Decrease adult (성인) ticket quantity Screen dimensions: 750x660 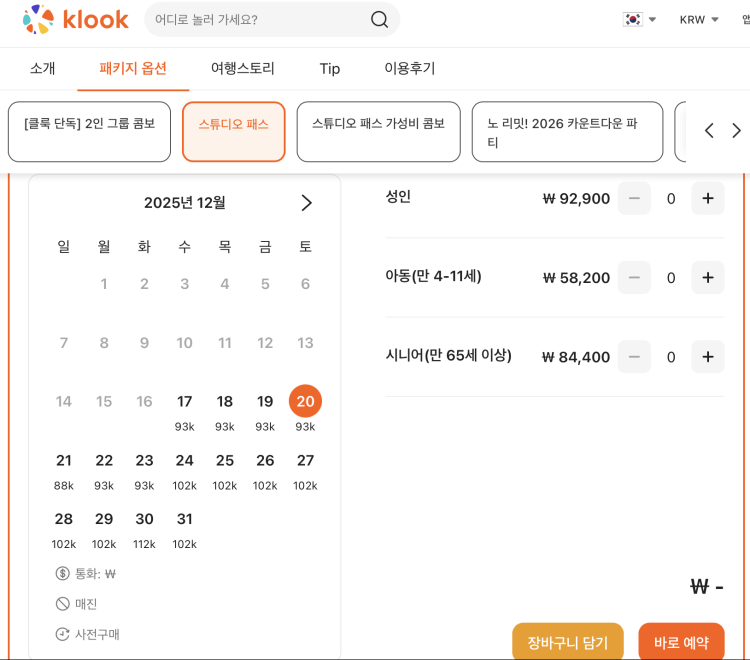coord(634,198)
